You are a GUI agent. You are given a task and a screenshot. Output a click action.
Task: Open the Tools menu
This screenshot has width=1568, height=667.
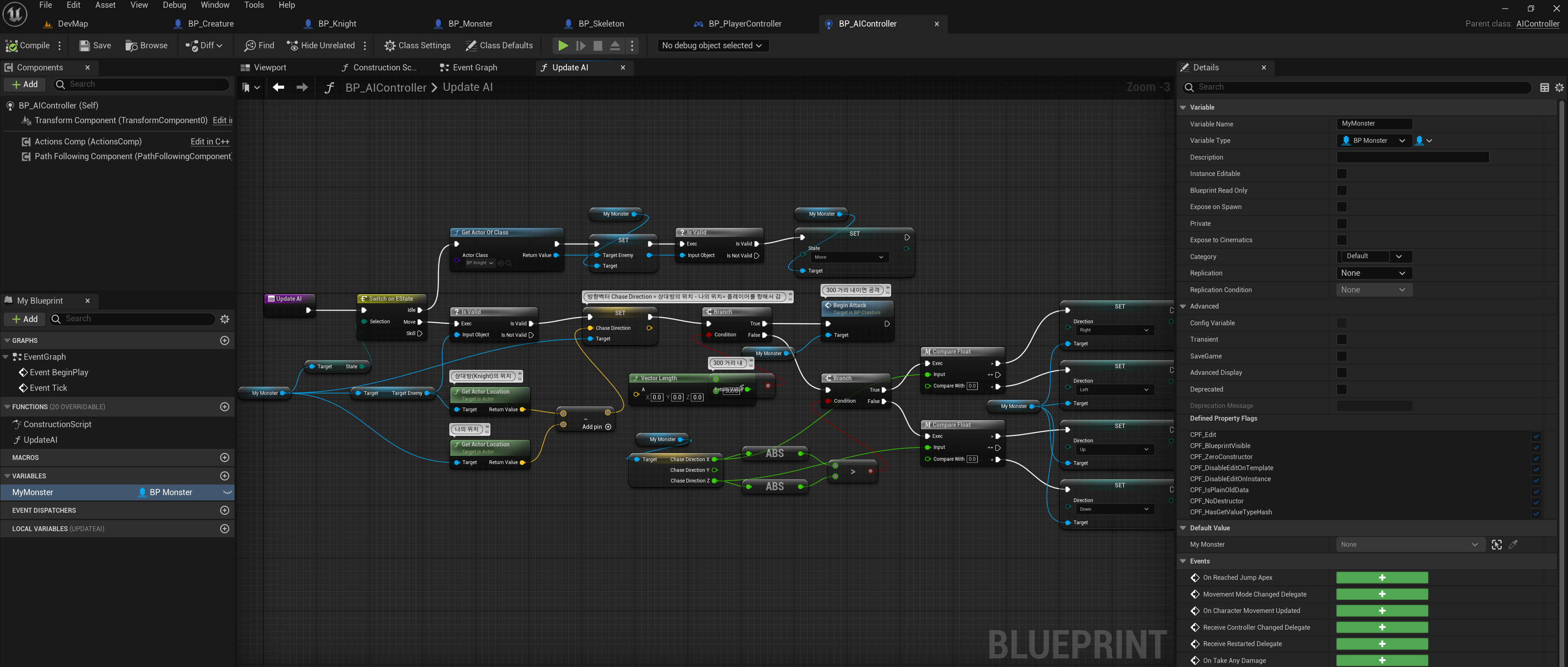[x=254, y=5]
